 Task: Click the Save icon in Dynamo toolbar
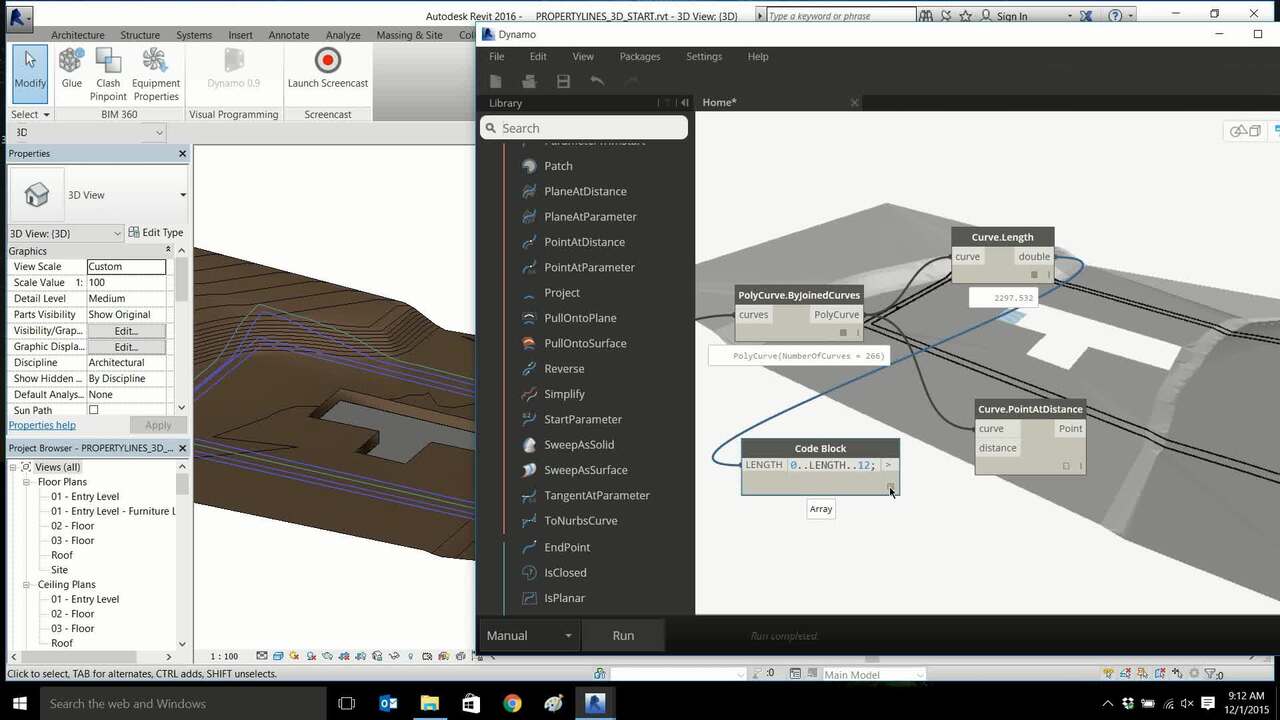click(563, 81)
